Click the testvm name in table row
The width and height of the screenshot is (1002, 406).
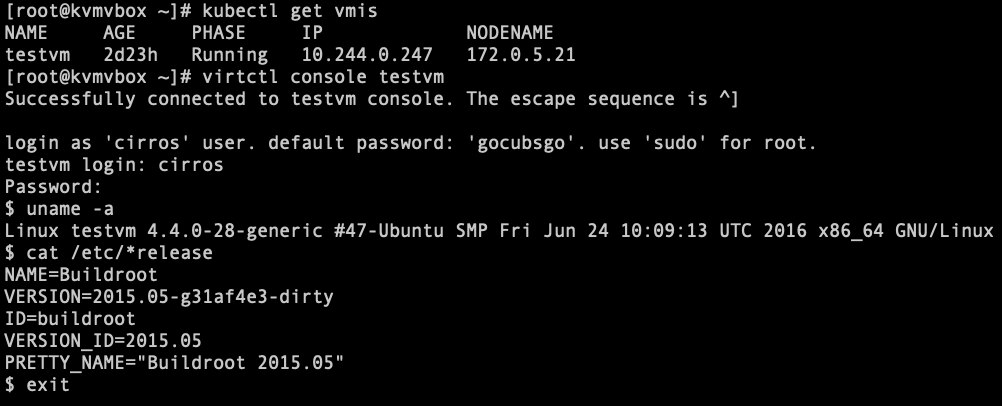[x=37, y=55]
